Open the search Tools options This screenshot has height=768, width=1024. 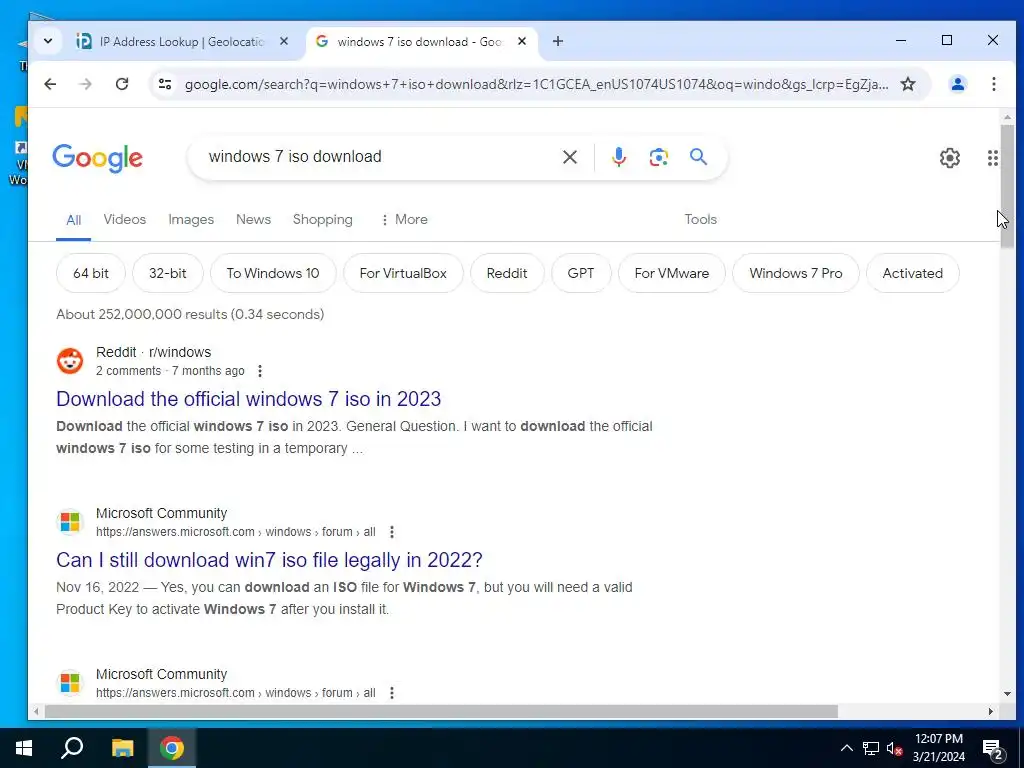pos(700,219)
